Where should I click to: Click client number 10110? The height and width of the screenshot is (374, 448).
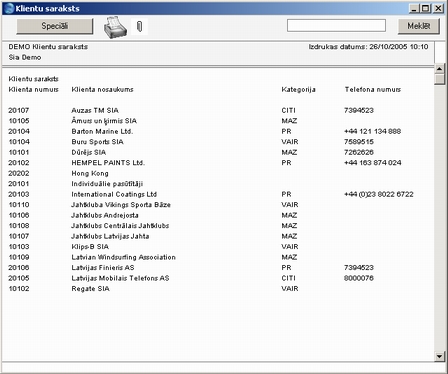click(19, 205)
